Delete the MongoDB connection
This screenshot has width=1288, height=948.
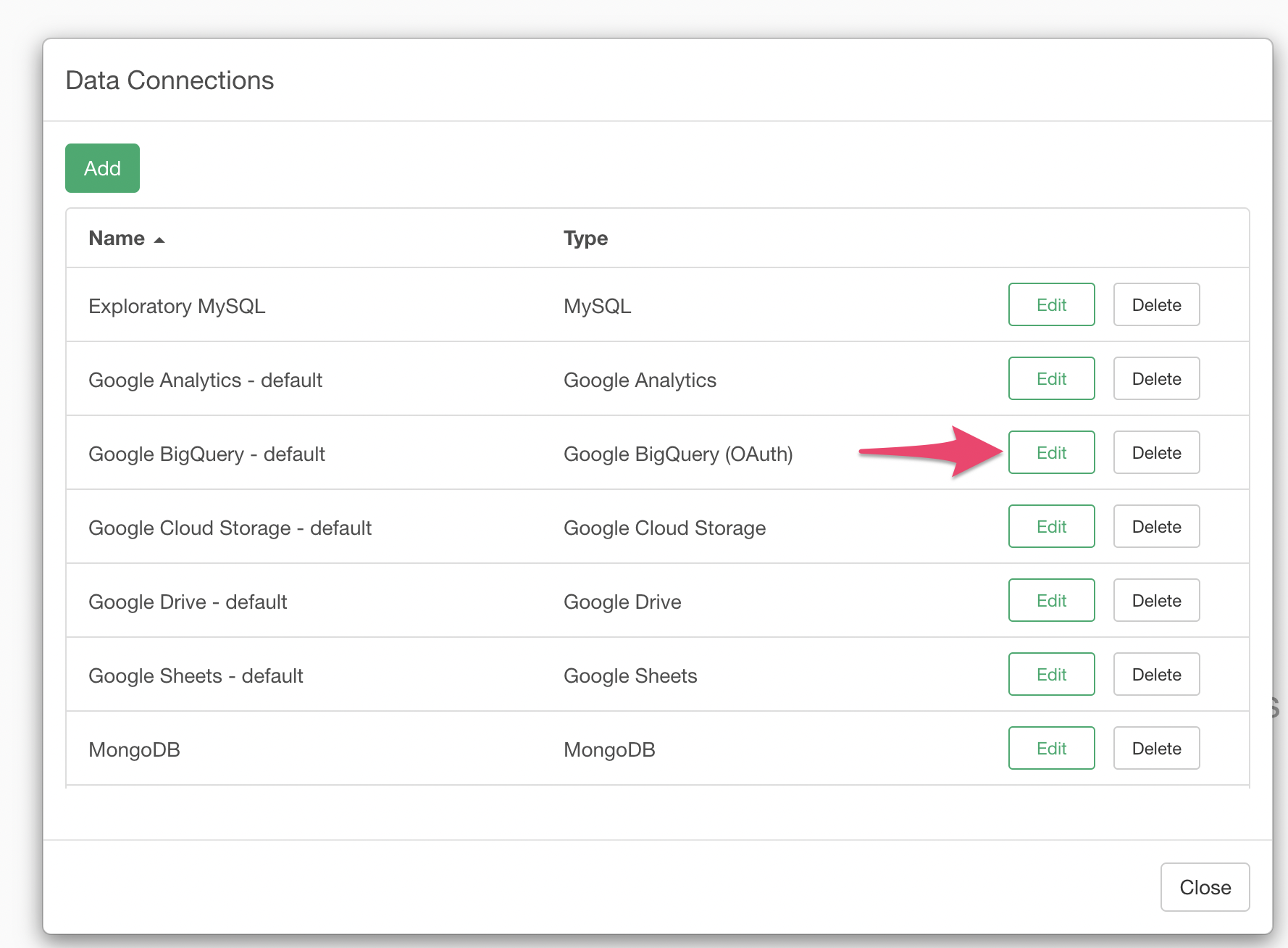[1156, 749]
